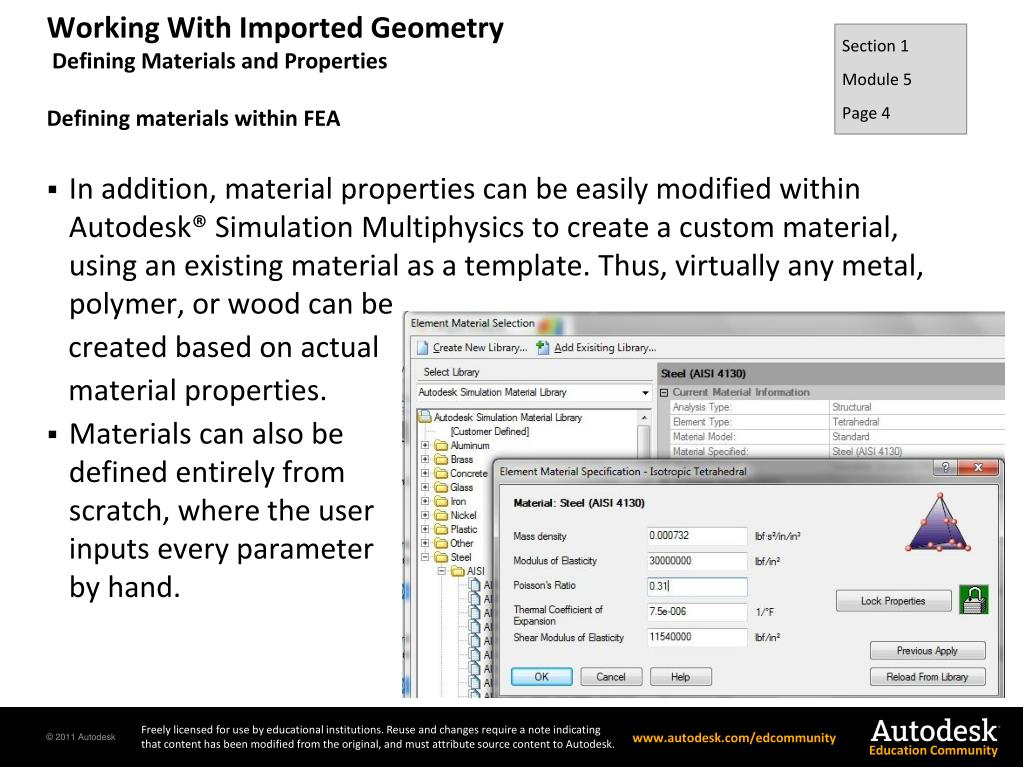This screenshot has width=1023, height=767.
Task: Select the [Customer Defined] tree entry
Action: point(489,431)
